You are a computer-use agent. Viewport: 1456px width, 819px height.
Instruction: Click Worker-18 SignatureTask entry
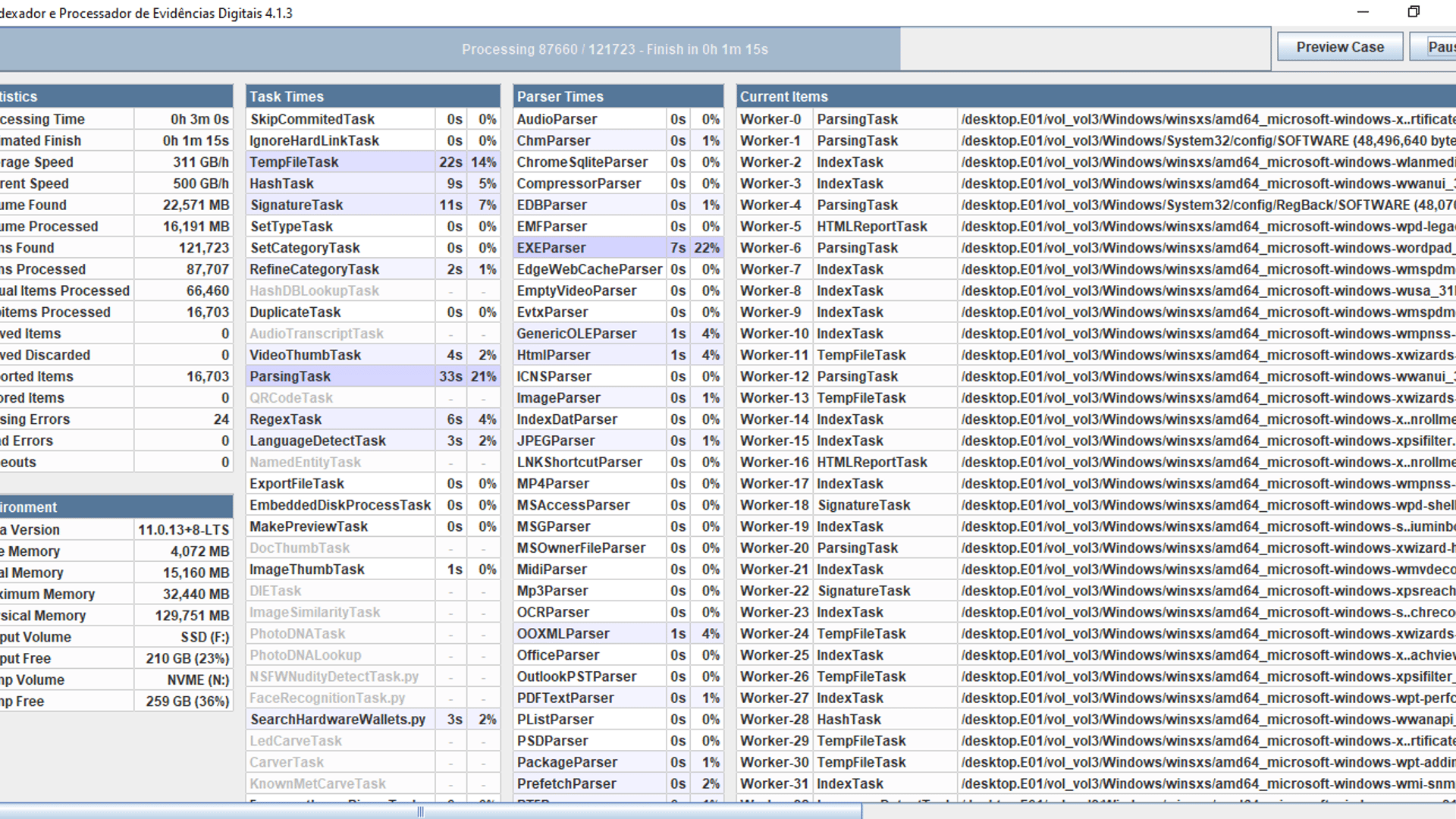click(864, 505)
